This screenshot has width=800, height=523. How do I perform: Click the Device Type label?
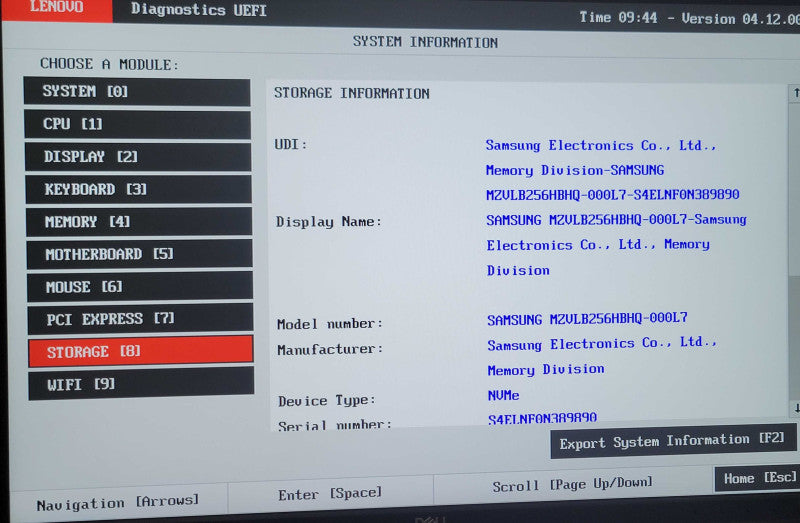tap(327, 401)
